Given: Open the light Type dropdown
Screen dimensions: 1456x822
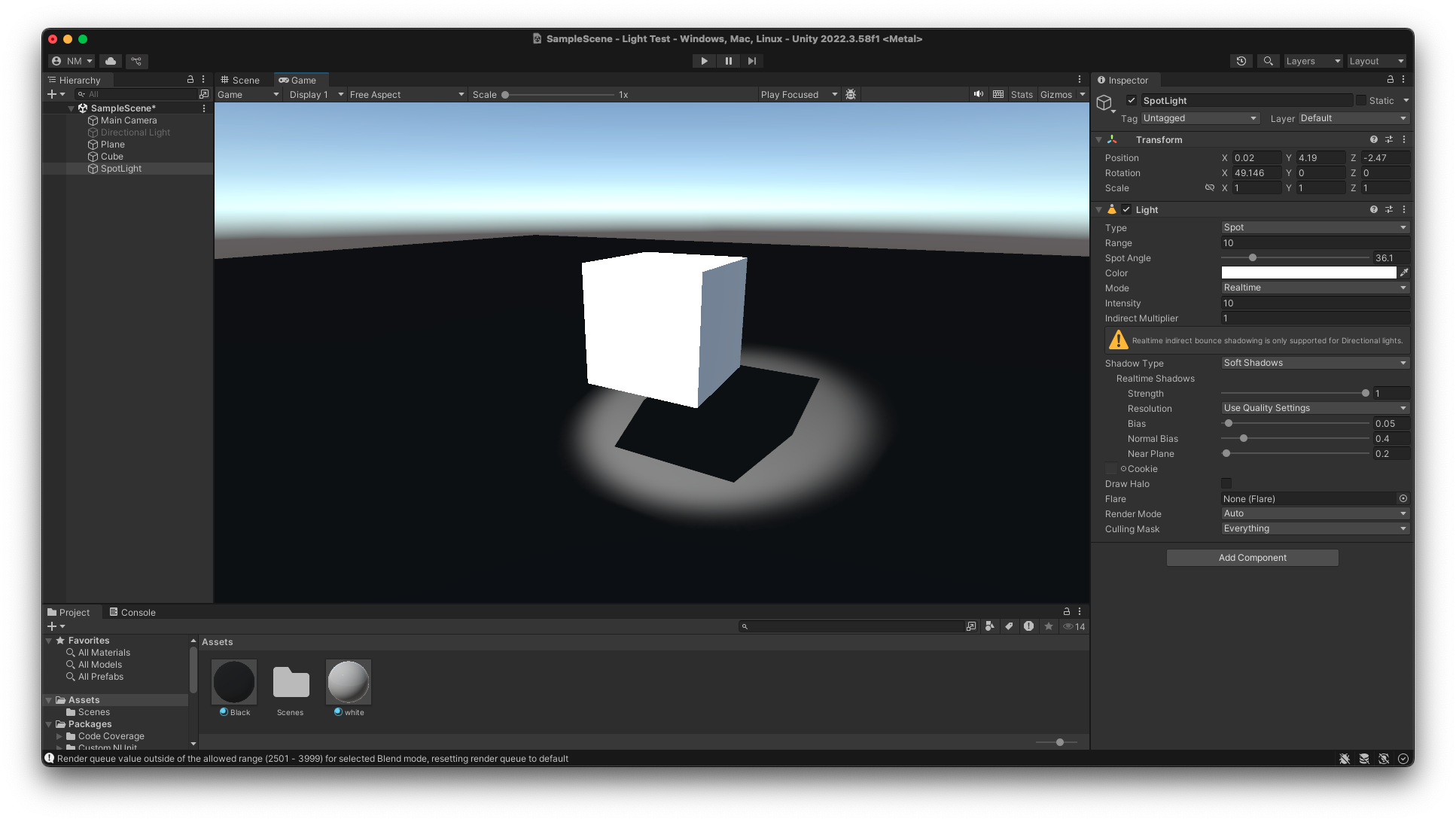Looking at the screenshot, I should pos(1314,227).
